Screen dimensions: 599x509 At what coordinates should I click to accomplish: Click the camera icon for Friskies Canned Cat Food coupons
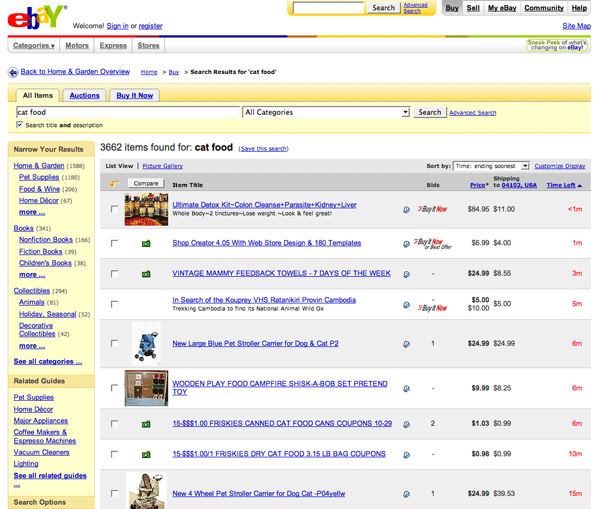146,424
